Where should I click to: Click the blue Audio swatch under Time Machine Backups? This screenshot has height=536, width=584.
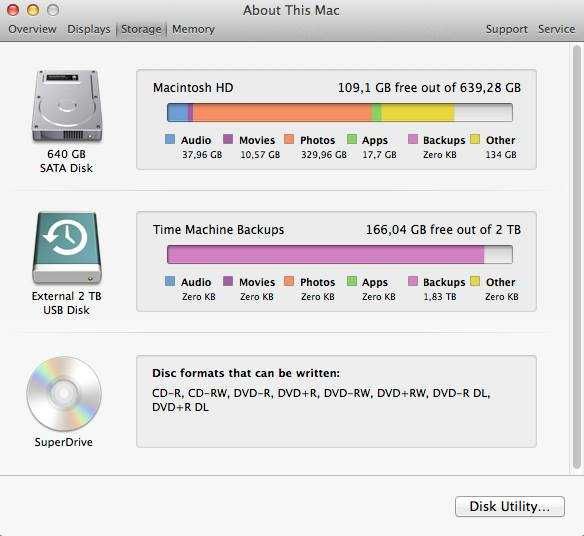[x=170, y=281]
